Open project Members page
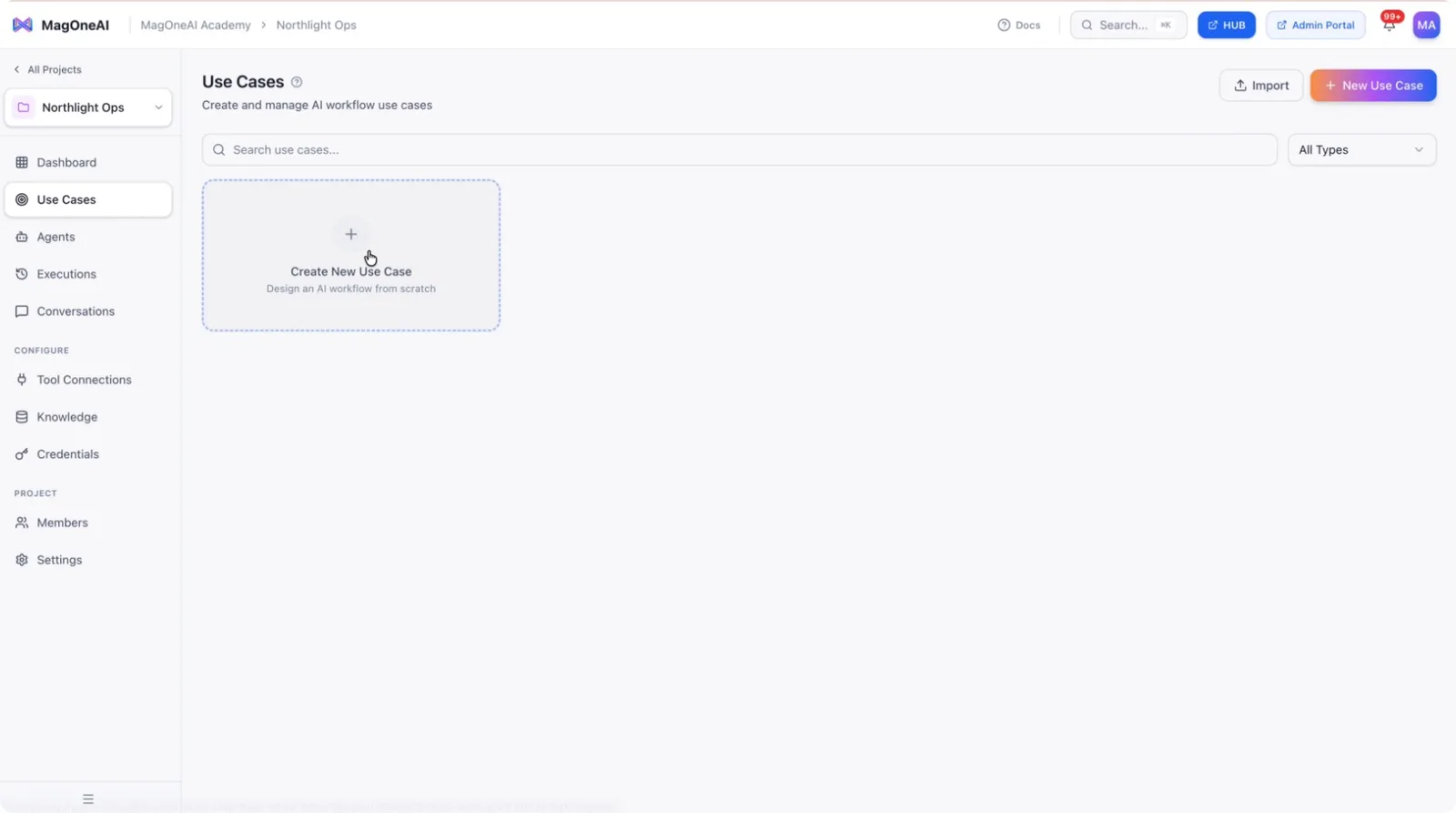 [x=88, y=523]
